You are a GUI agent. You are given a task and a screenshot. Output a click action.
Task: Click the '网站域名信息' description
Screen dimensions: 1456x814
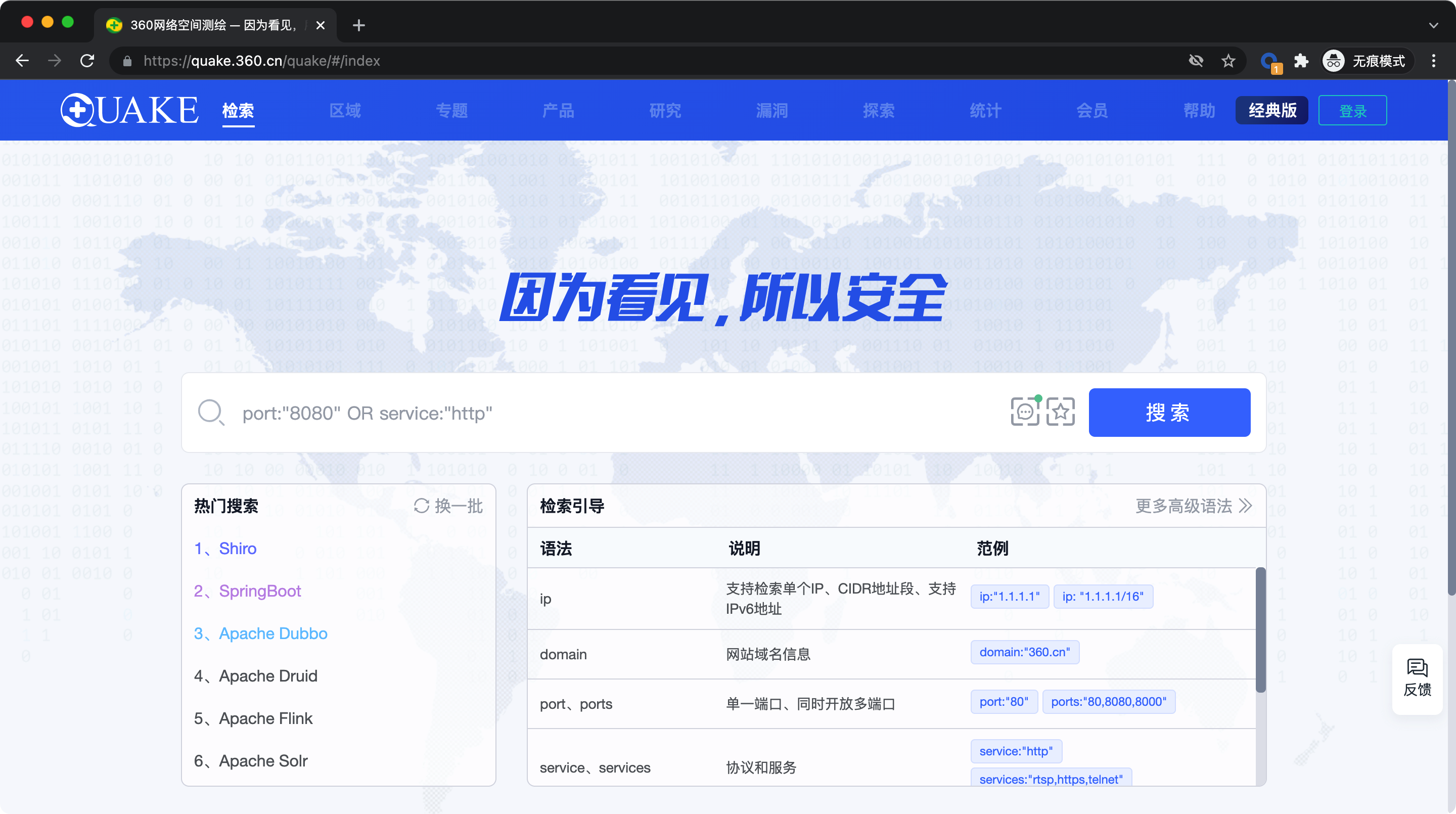pyautogui.click(x=768, y=654)
